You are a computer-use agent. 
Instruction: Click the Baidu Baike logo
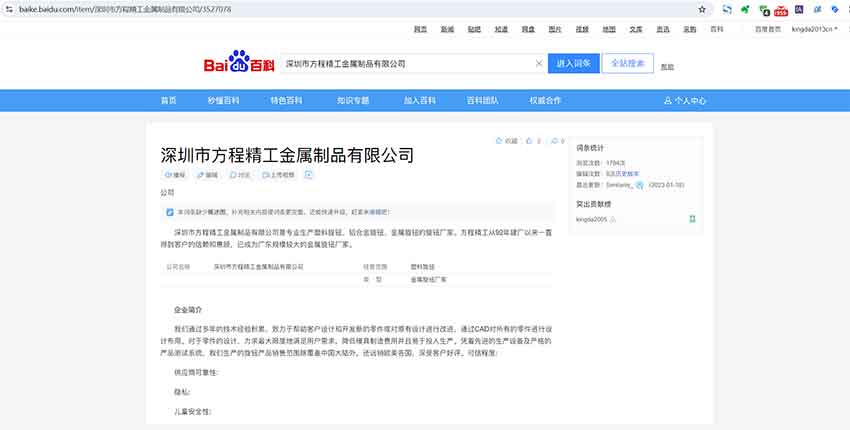tap(239, 62)
